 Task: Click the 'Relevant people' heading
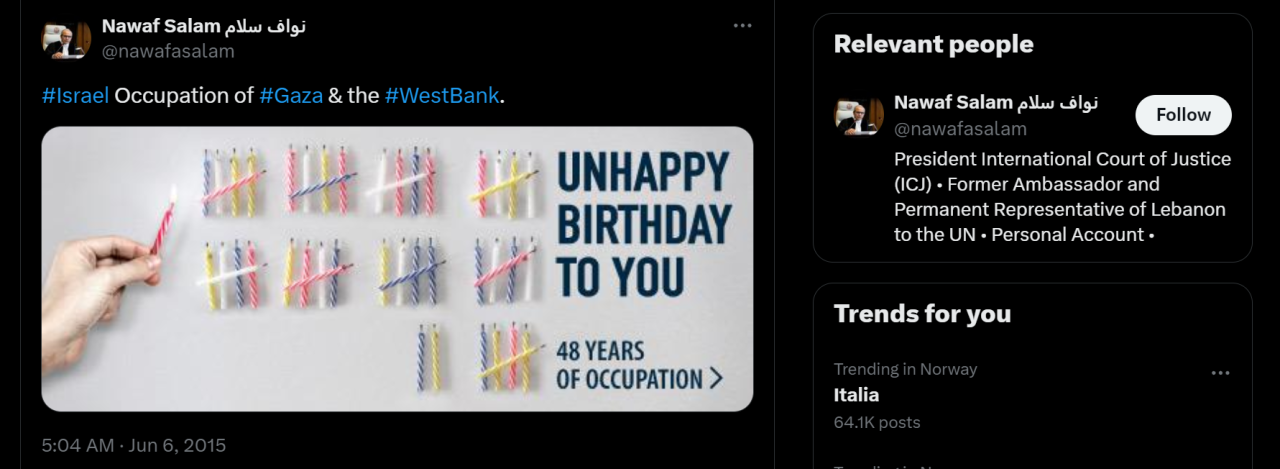click(933, 44)
